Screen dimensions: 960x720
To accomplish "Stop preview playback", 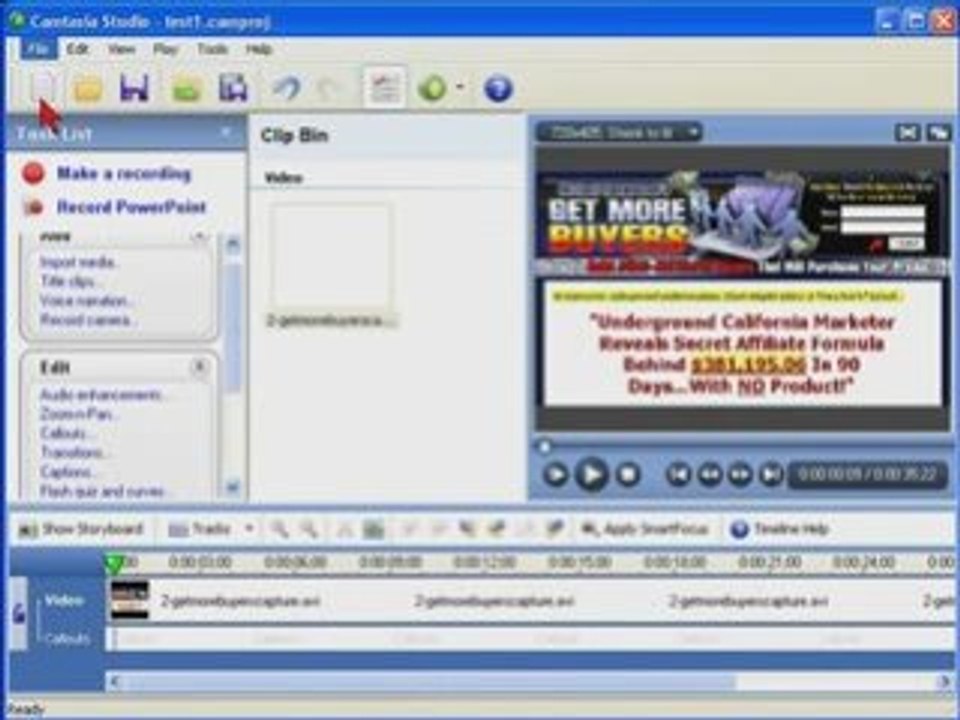I will tap(628, 474).
